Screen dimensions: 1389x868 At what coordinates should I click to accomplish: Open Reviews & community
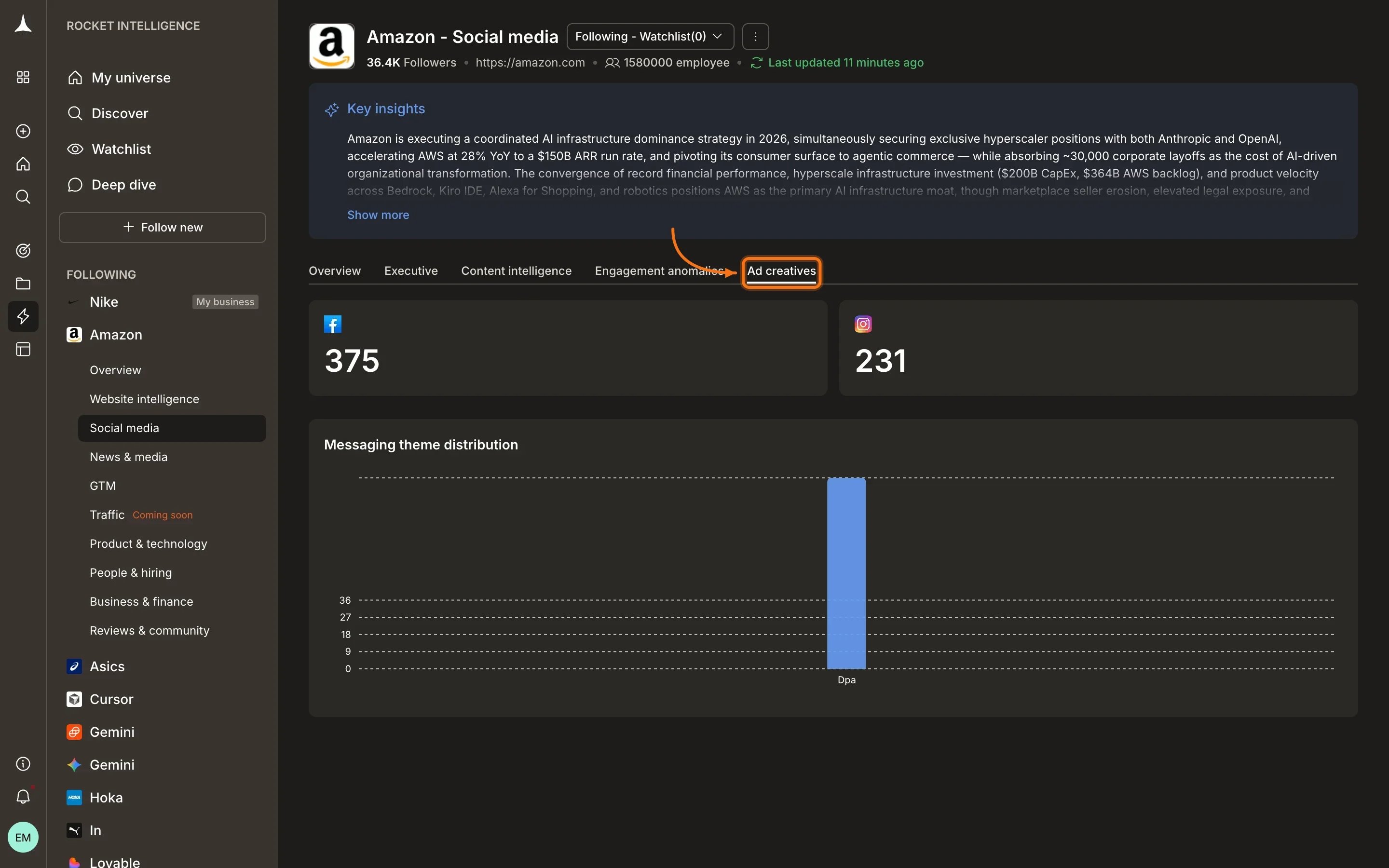(149, 630)
